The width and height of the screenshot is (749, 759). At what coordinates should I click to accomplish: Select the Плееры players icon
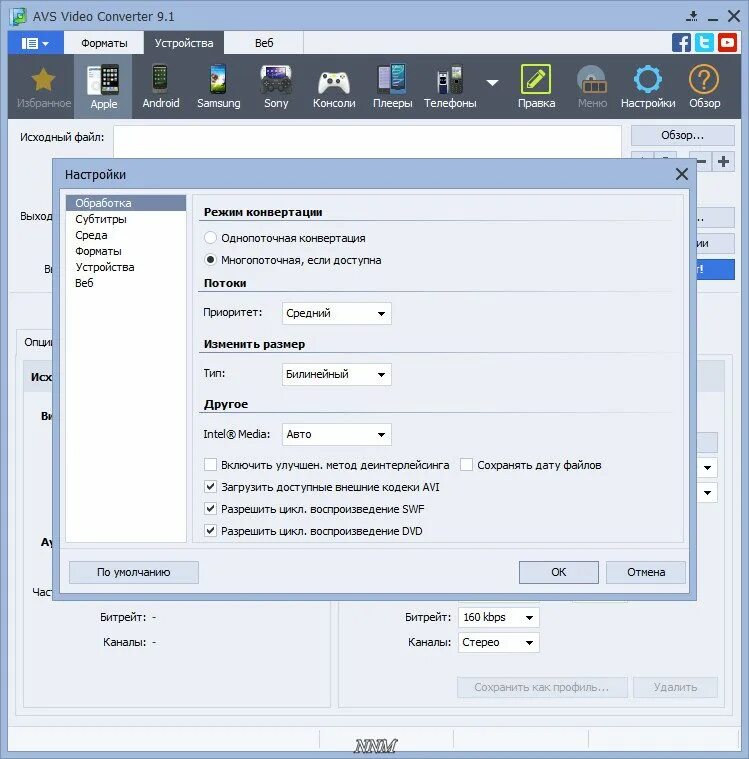(392, 79)
